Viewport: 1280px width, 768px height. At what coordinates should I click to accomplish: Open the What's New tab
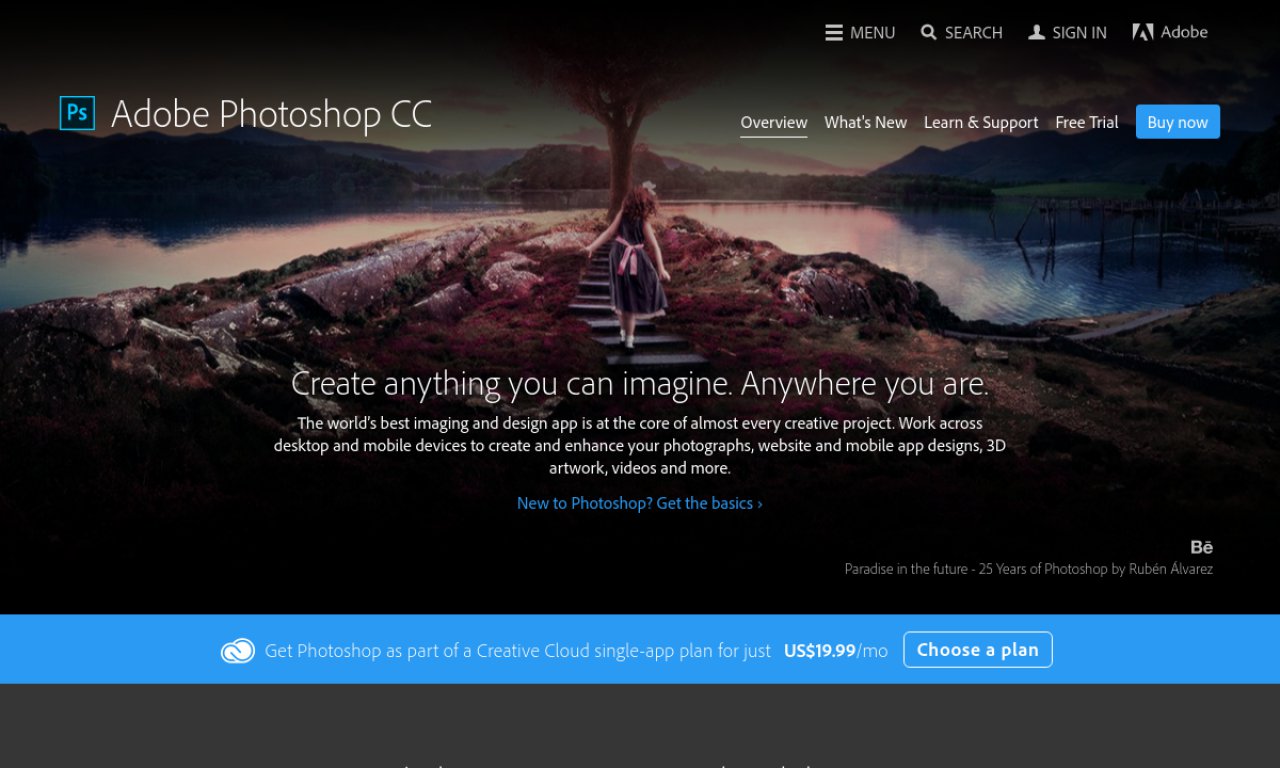tap(865, 122)
